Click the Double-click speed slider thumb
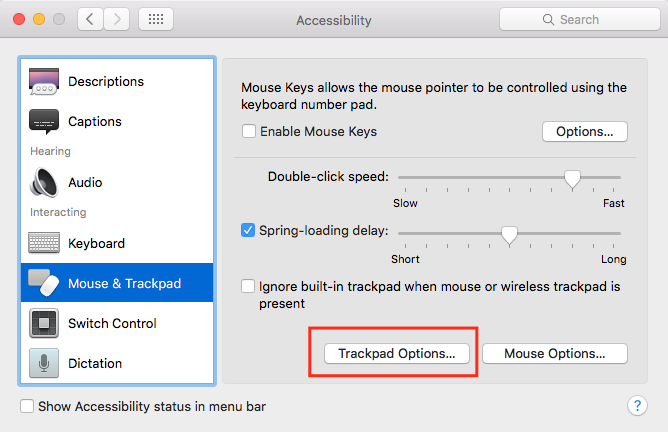The width and height of the screenshot is (668, 432). point(572,179)
